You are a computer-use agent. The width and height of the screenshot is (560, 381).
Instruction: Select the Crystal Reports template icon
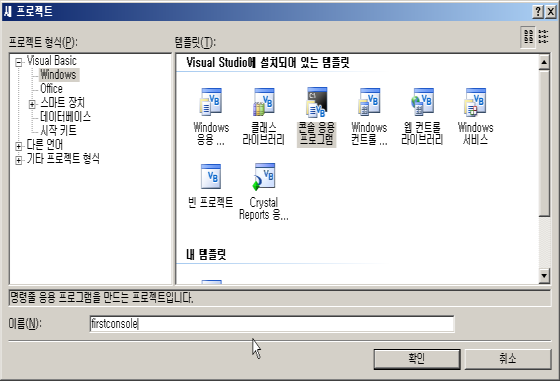(264, 176)
